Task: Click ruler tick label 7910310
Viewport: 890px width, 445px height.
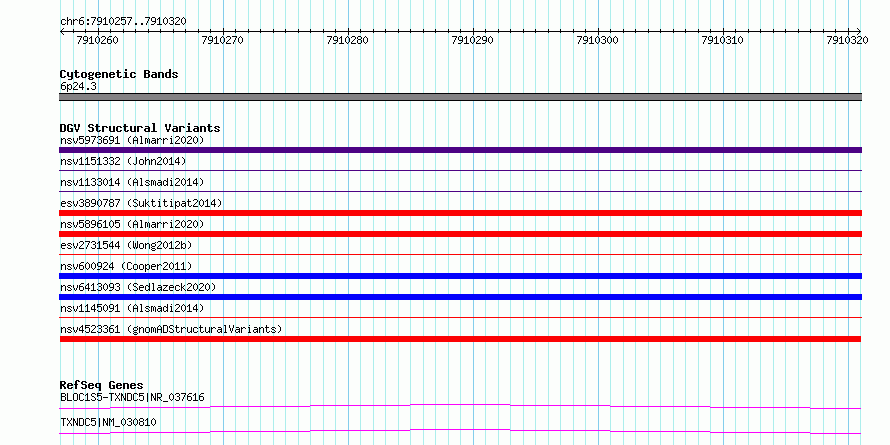Action: point(723,40)
